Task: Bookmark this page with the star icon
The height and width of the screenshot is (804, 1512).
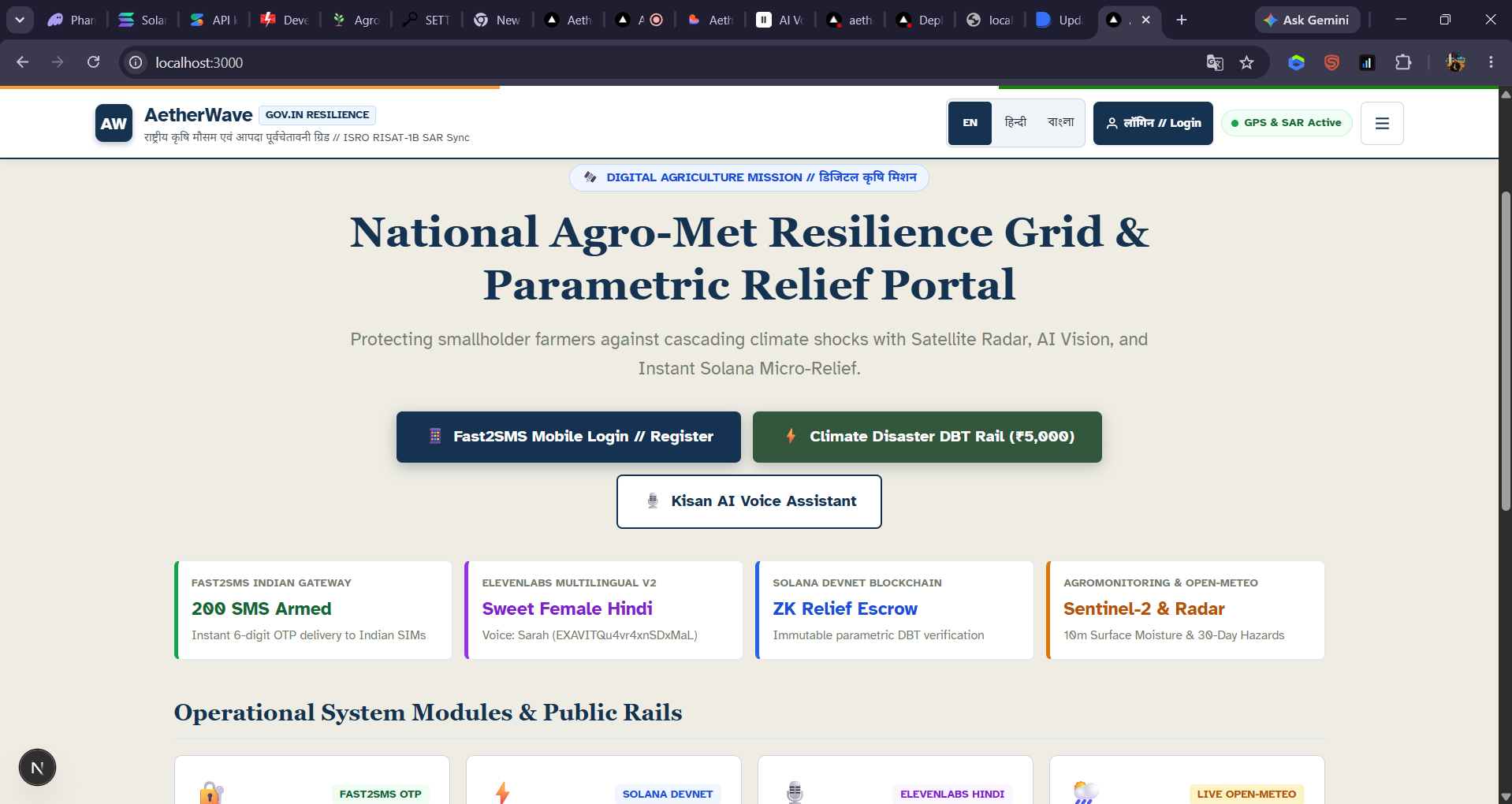Action: [x=1246, y=62]
